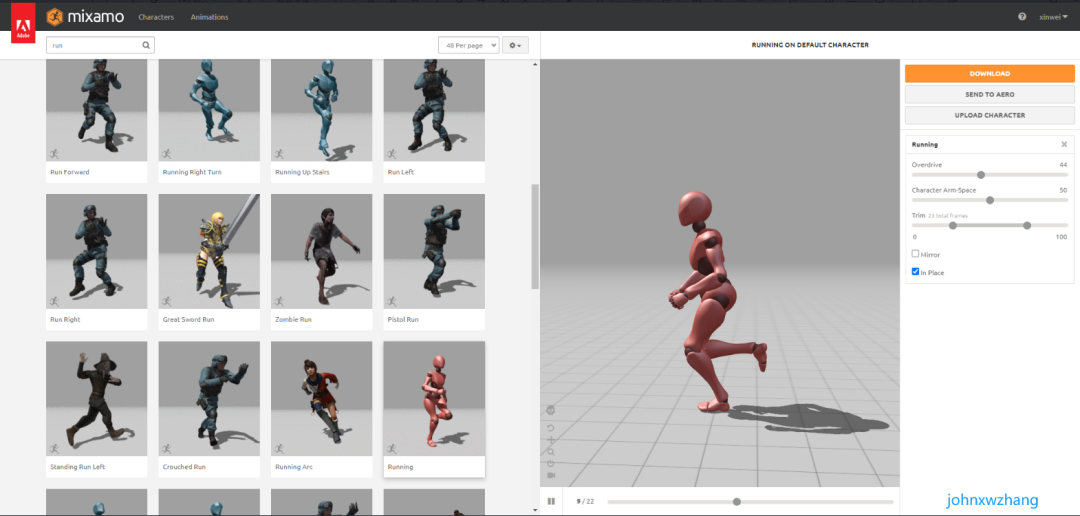Click the runner icon on Crouched Run

pos(166,448)
